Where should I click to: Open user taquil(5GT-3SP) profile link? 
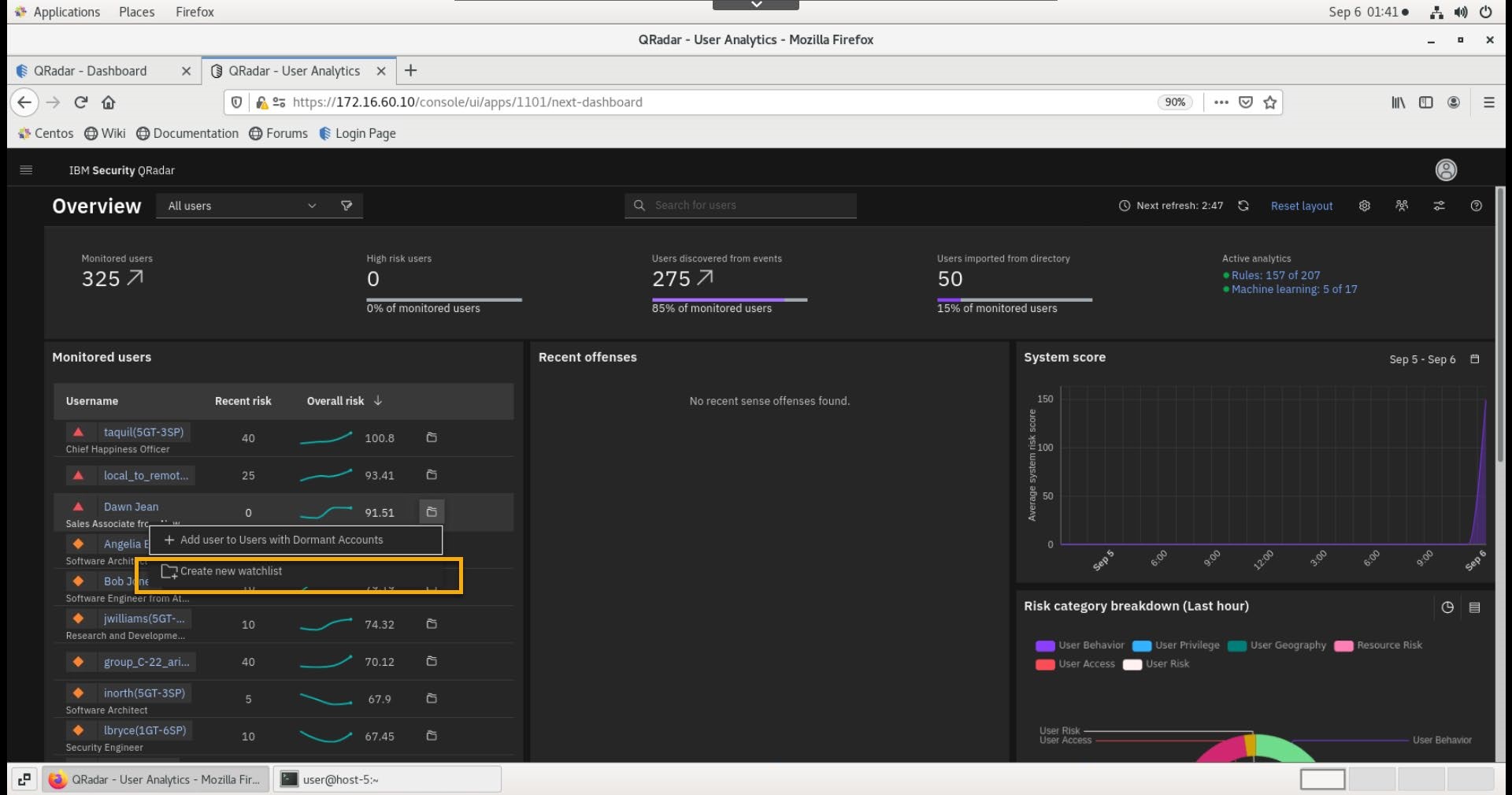coord(143,432)
